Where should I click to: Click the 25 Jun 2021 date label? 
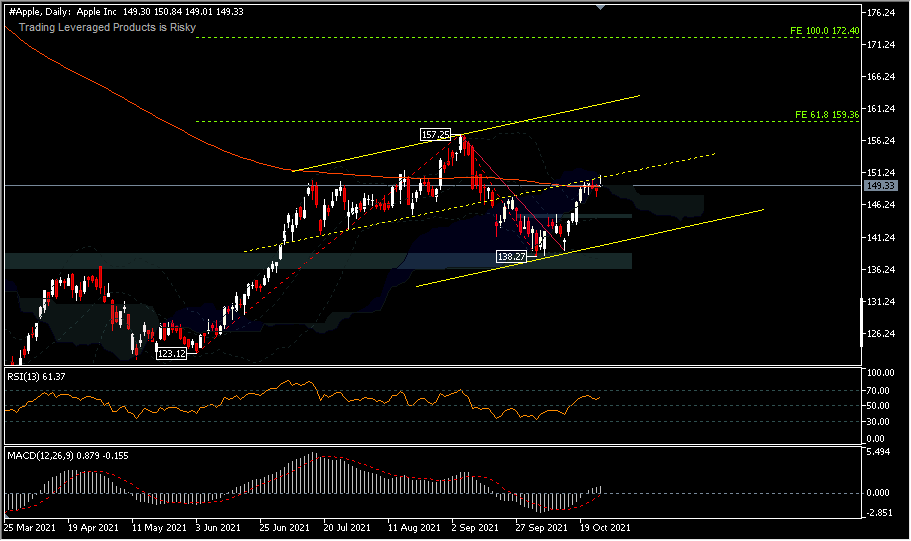(285, 528)
